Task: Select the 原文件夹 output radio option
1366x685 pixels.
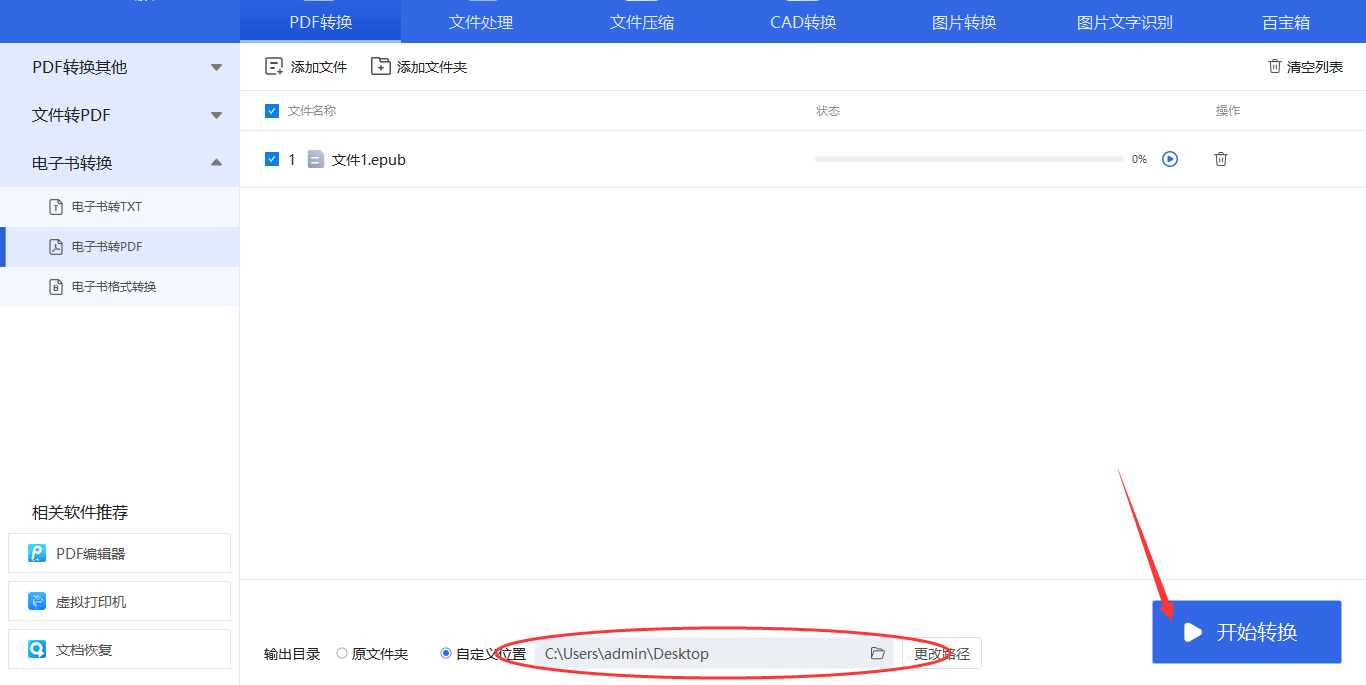Action: [x=342, y=654]
